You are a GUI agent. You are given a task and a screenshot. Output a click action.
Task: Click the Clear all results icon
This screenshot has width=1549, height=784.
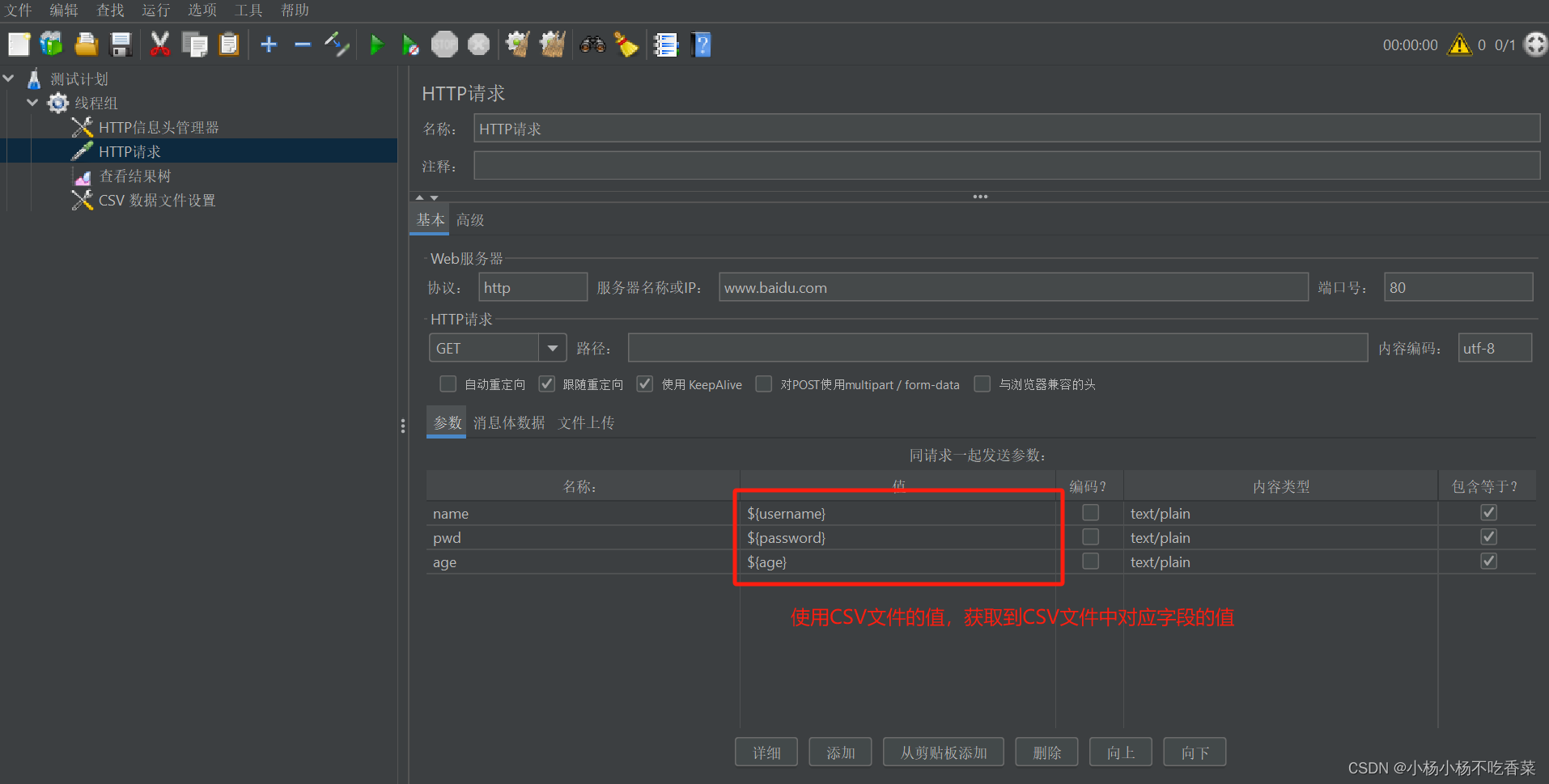tap(553, 44)
